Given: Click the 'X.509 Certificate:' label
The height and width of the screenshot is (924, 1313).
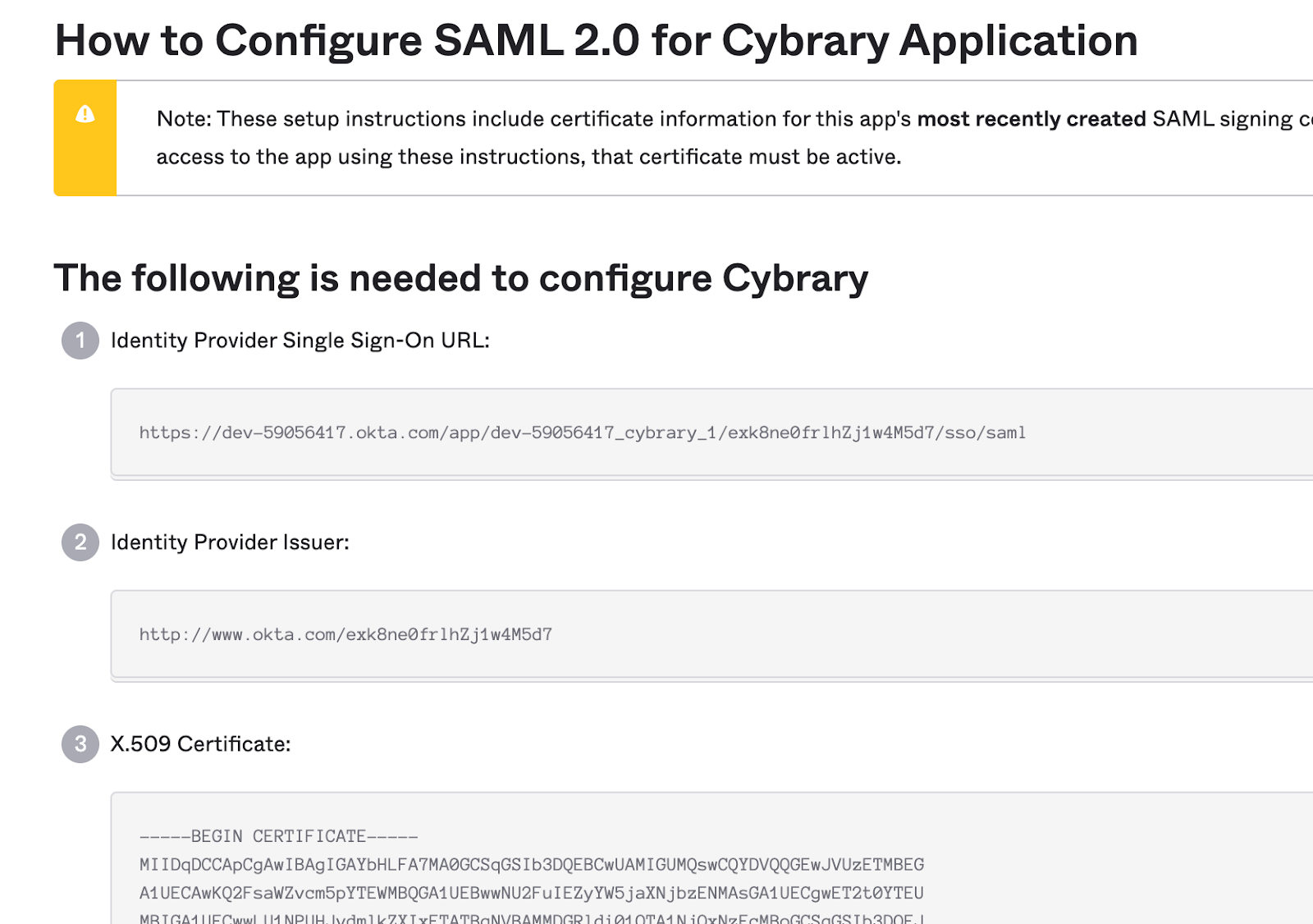Looking at the screenshot, I should click(x=201, y=744).
